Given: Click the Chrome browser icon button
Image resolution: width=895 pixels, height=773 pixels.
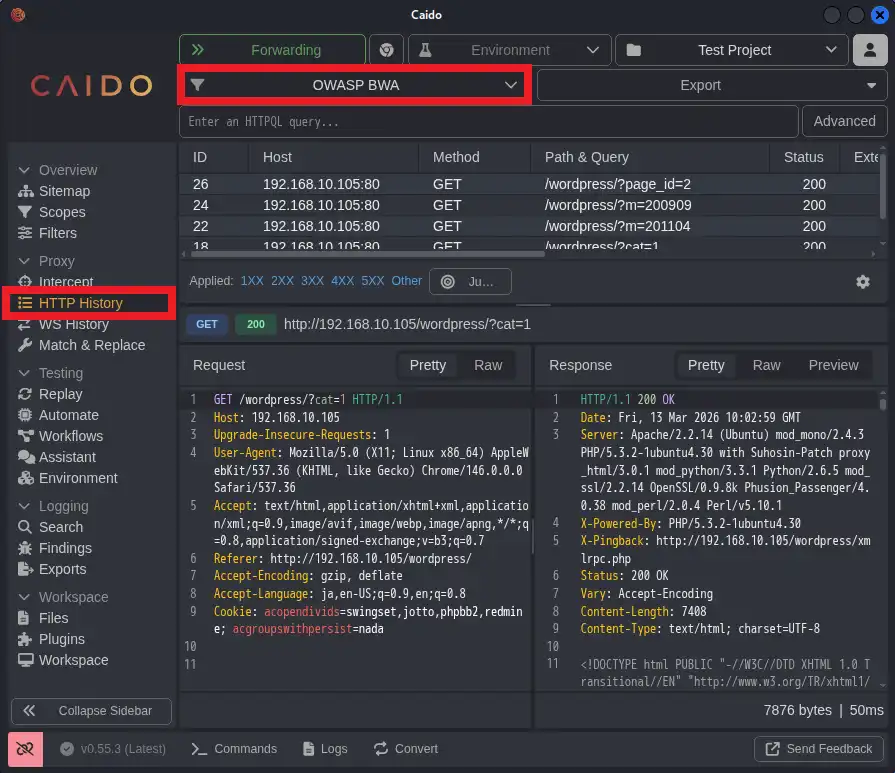Looking at the screenshot, I should [x=387, y=50].
